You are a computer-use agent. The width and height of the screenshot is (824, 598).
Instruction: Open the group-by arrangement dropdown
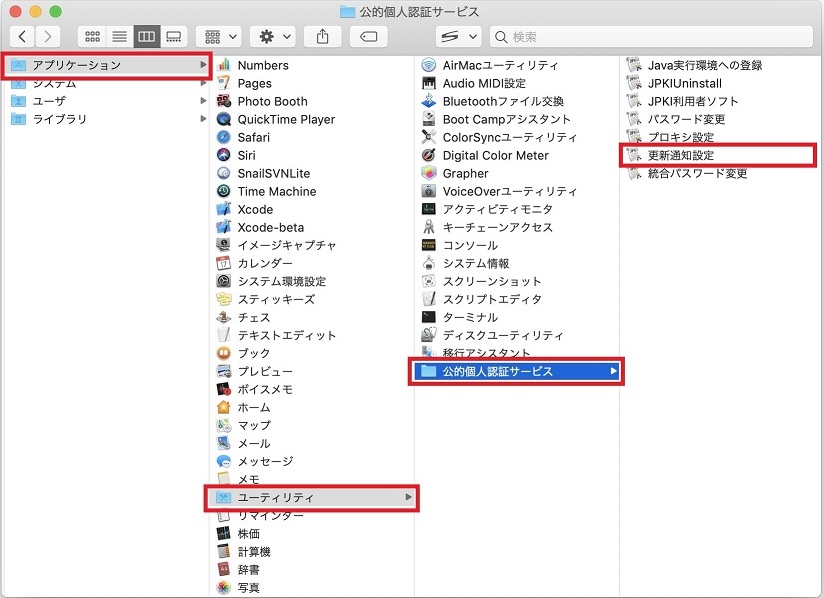219,37
